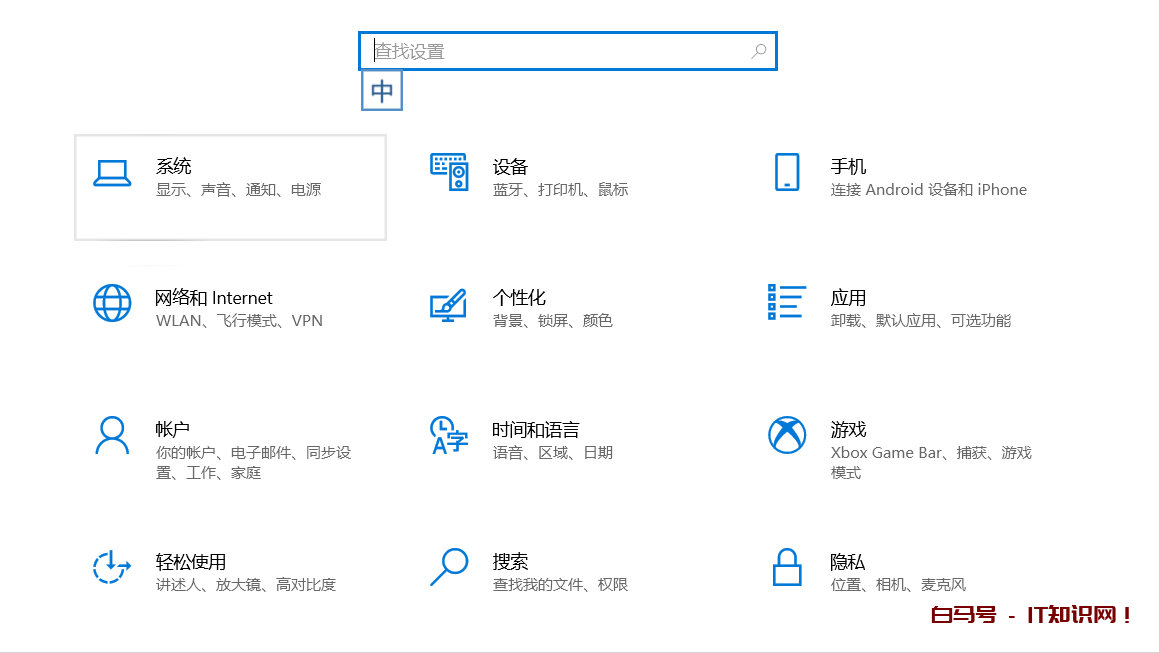Open 设备 via keyboard and speaker icon
The height and width of the screenshot is (653, 1159).
pyautogui.click(x=449, y=172)
